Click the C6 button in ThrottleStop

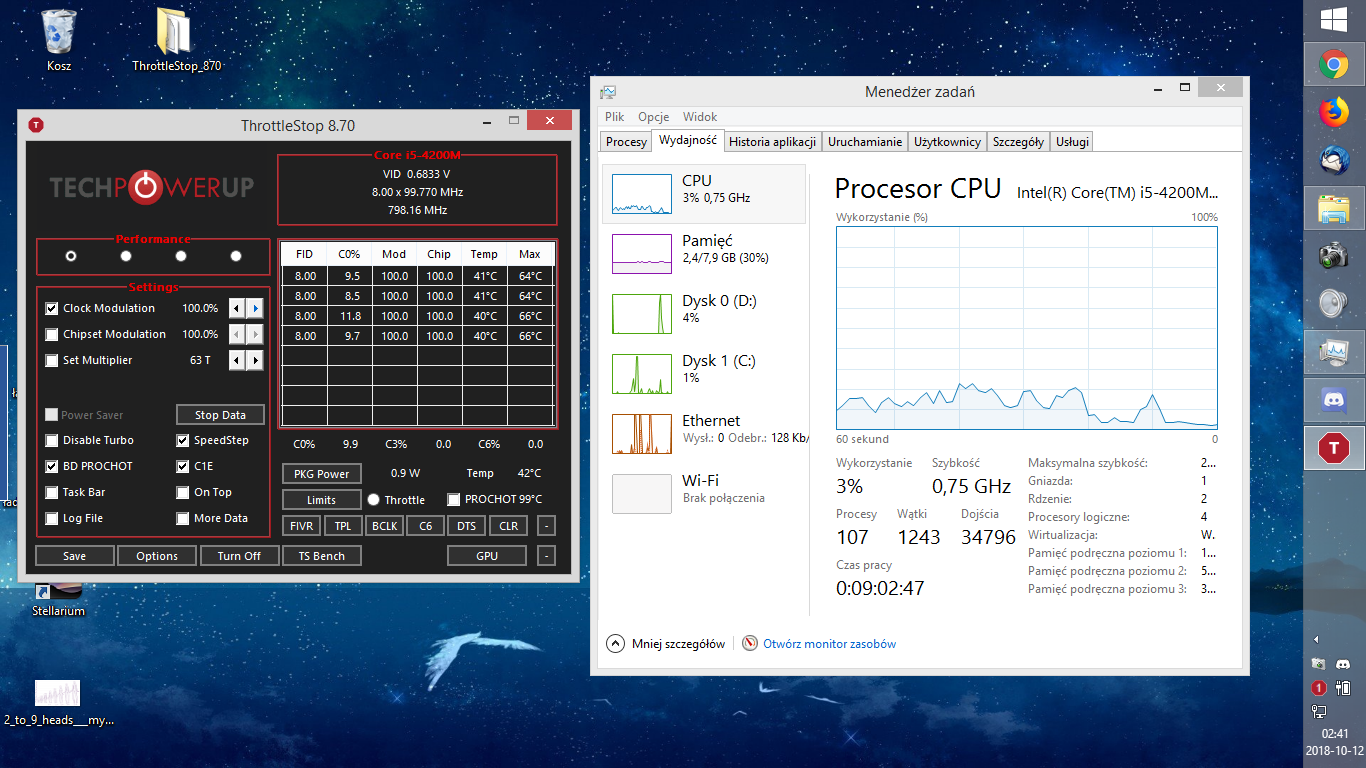[426, 525]
